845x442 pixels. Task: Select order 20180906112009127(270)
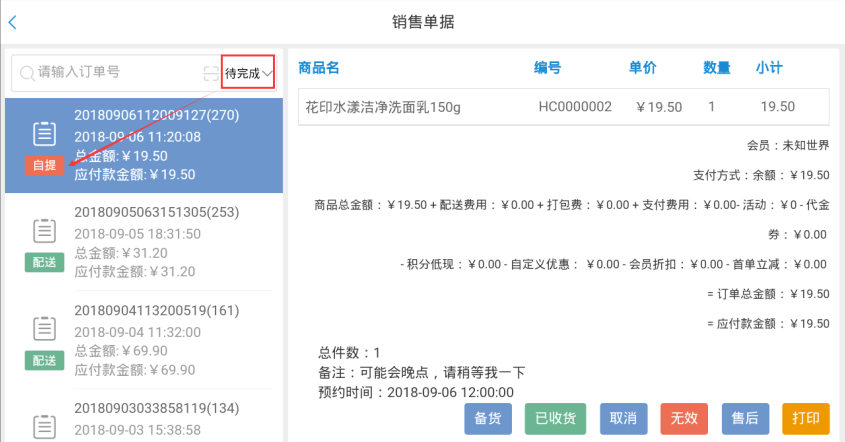[144, 146]
